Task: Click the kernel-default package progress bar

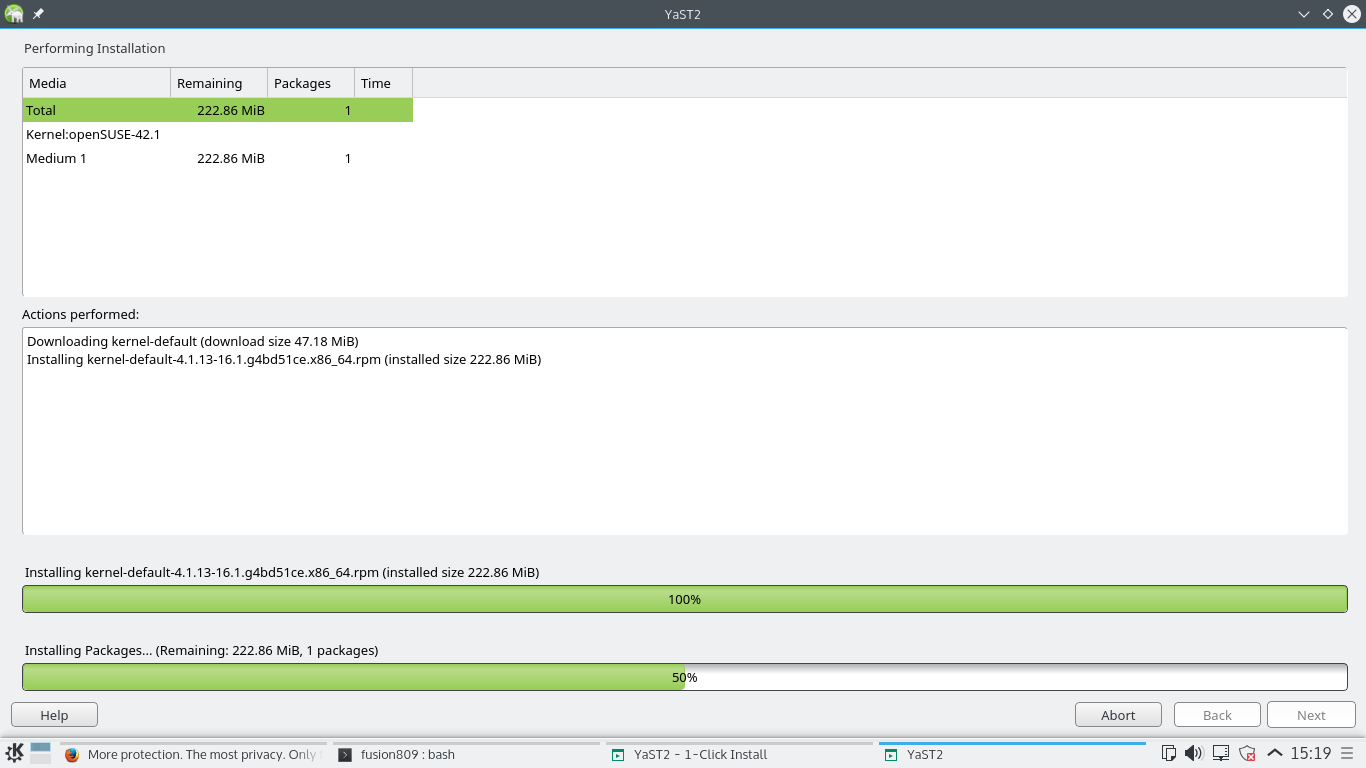Action: click(684, 599)
